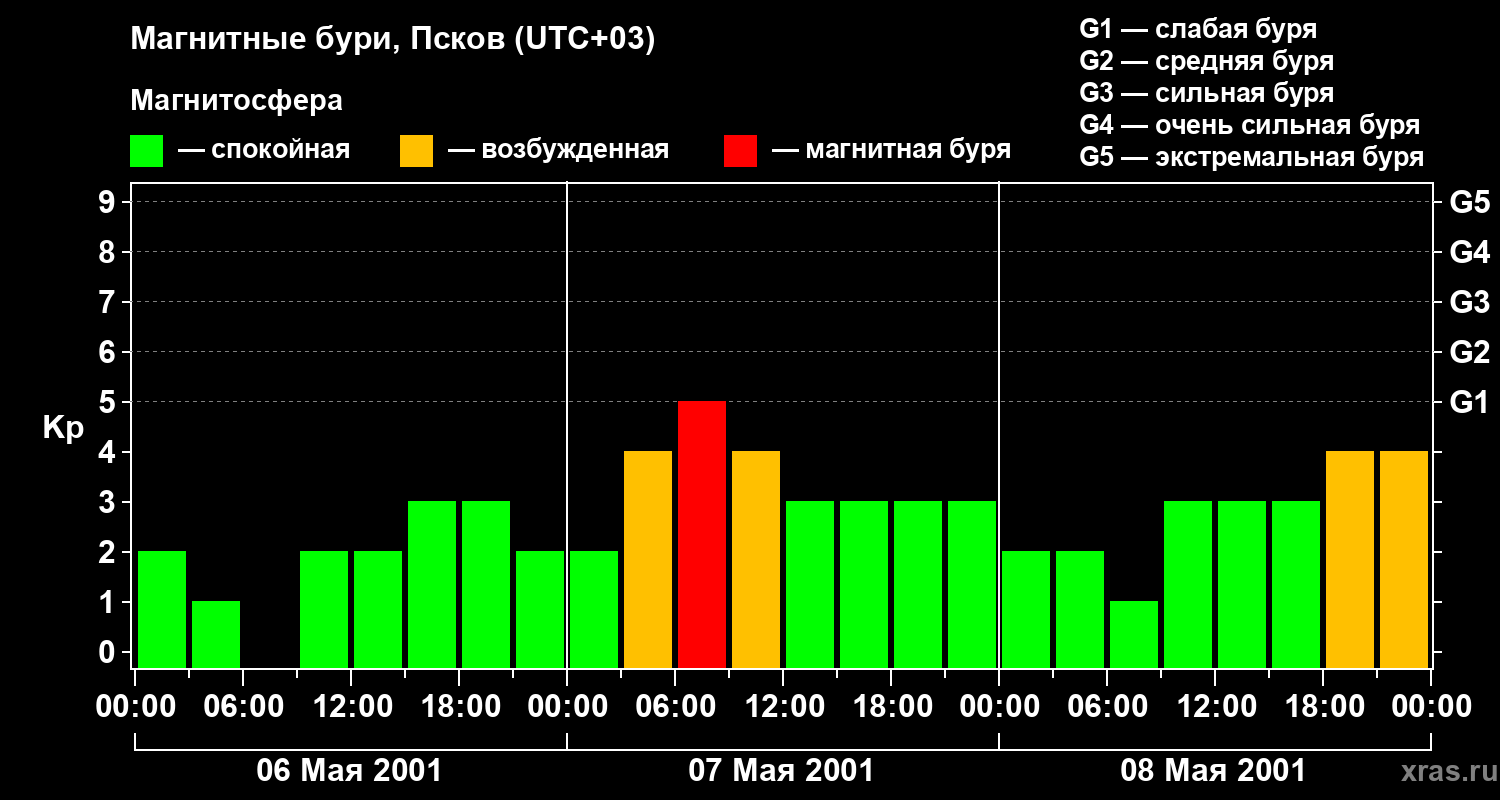Click the green 'спокойная' legend swatch
This screenshot has width=1500, height=800.
click(147, 151)
